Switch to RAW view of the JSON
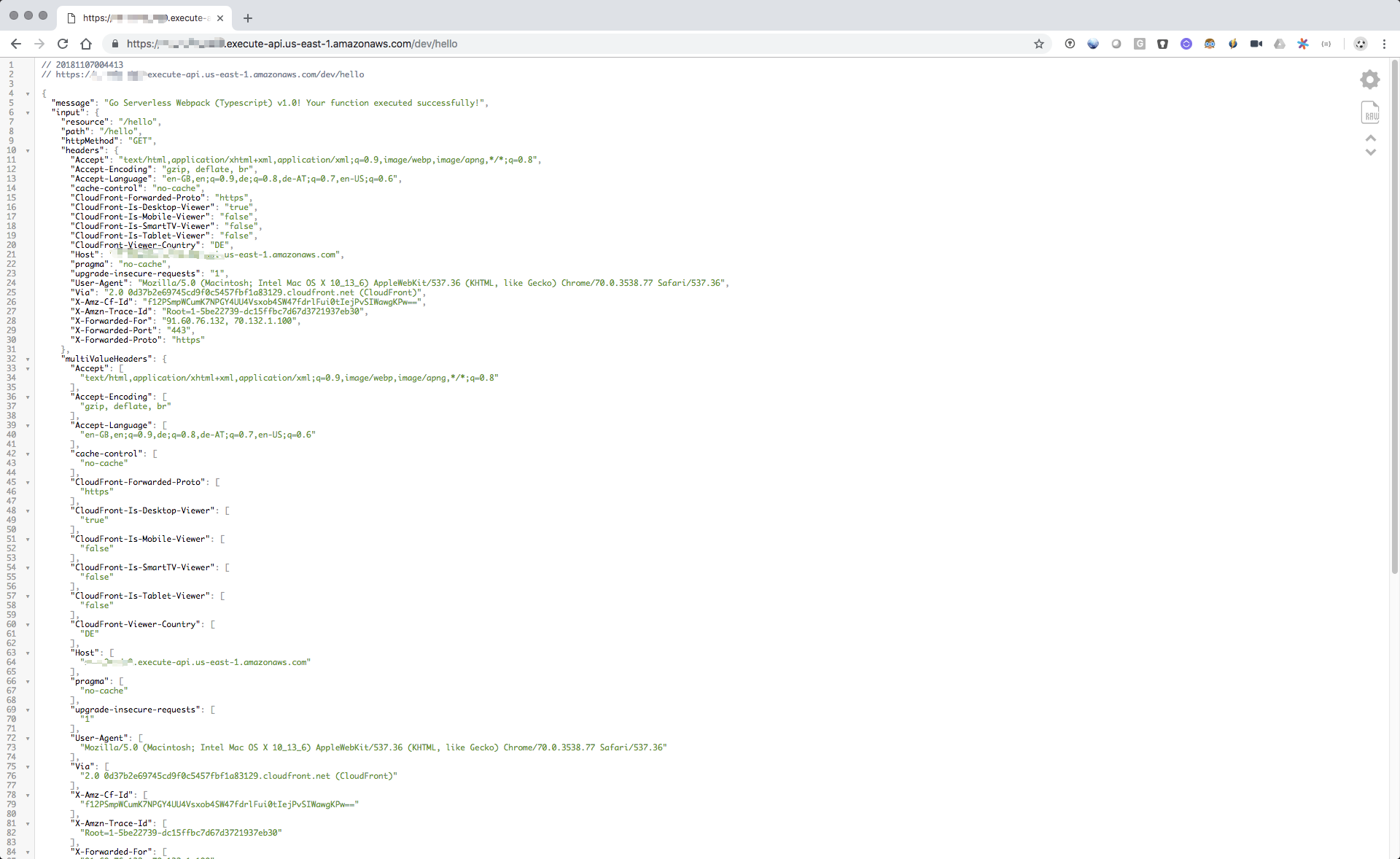 point(1370,113)
